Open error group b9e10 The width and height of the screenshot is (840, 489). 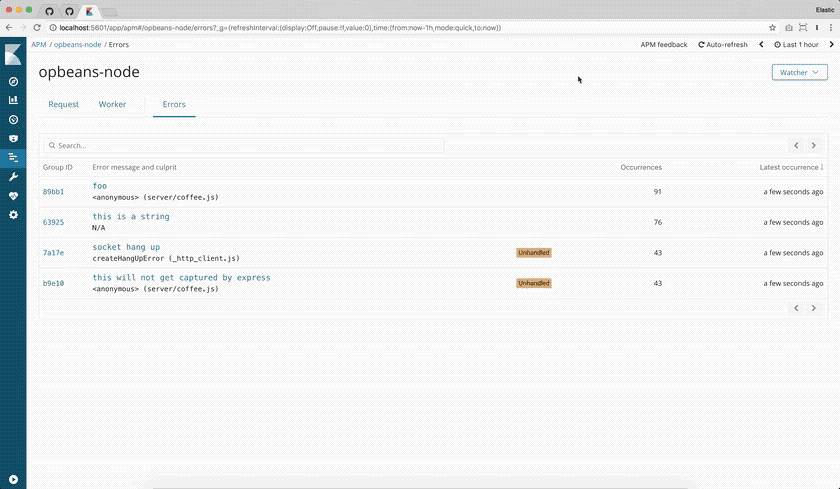[x=54, y=283]
